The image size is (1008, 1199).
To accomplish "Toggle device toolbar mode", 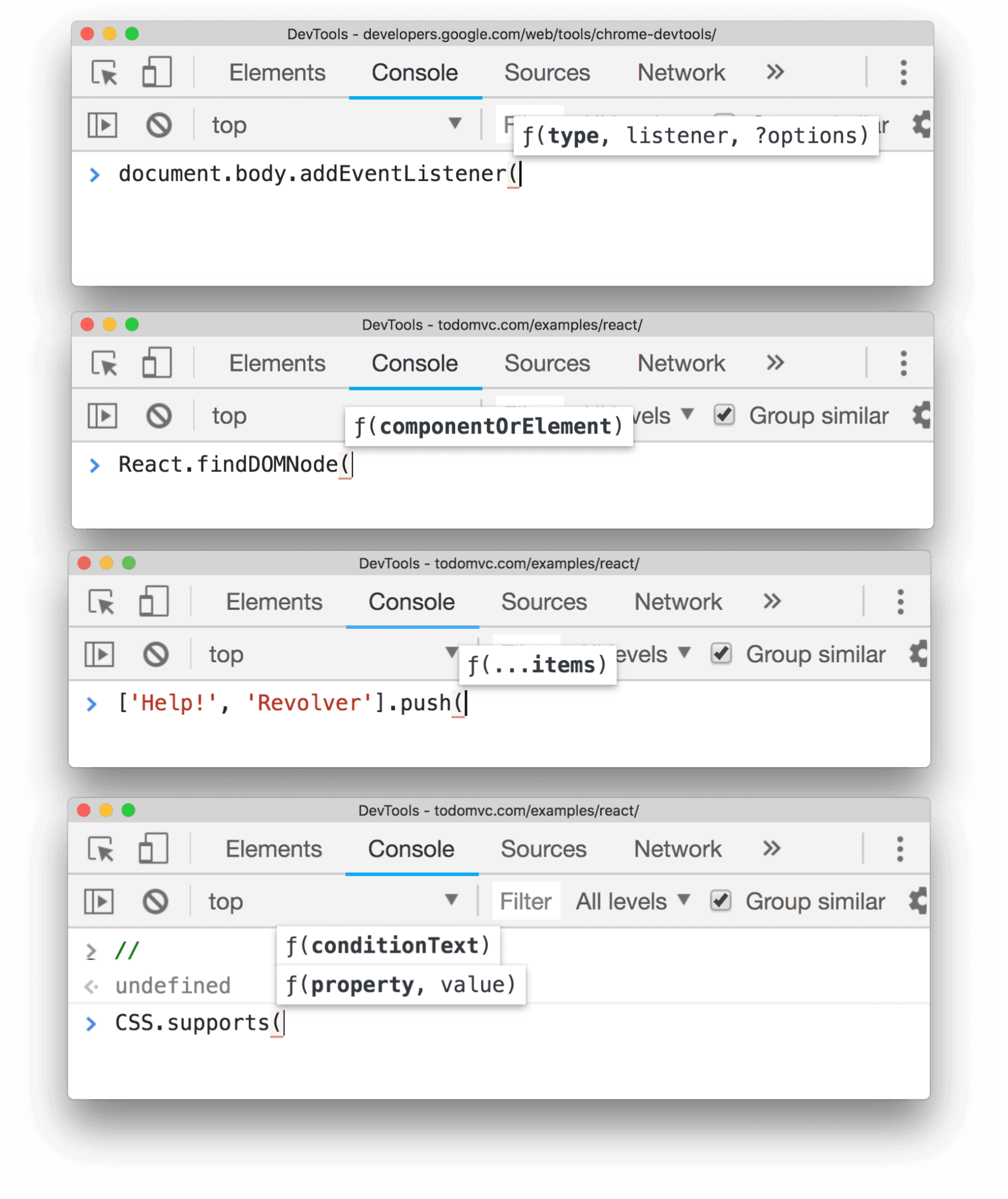I will click(155, 73).
